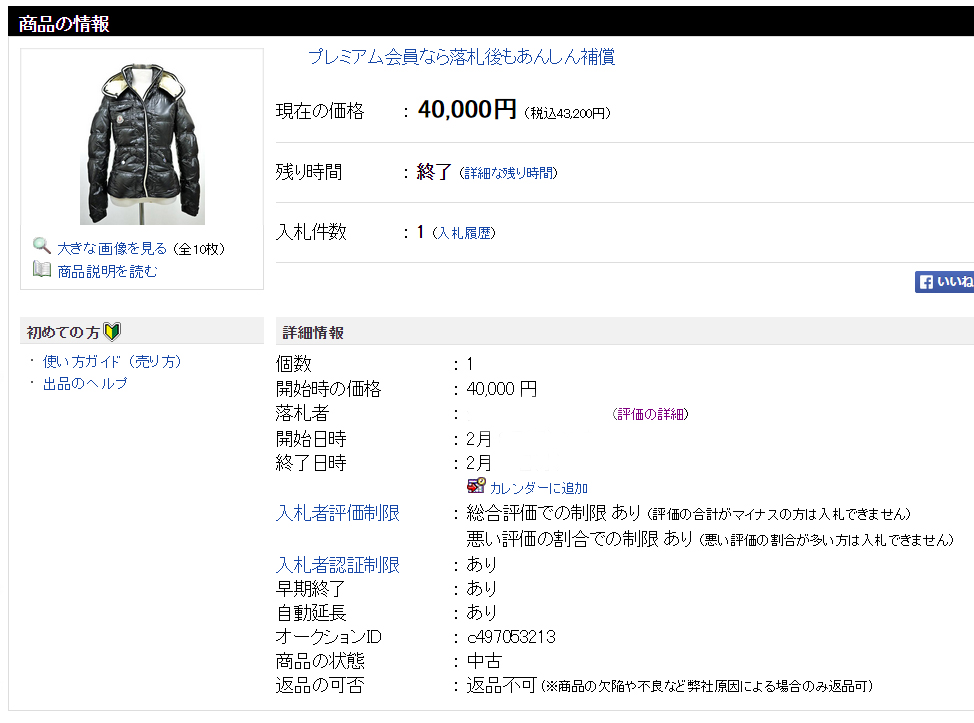Click the starting price 40,000 円 value

[x=501, y=389]
